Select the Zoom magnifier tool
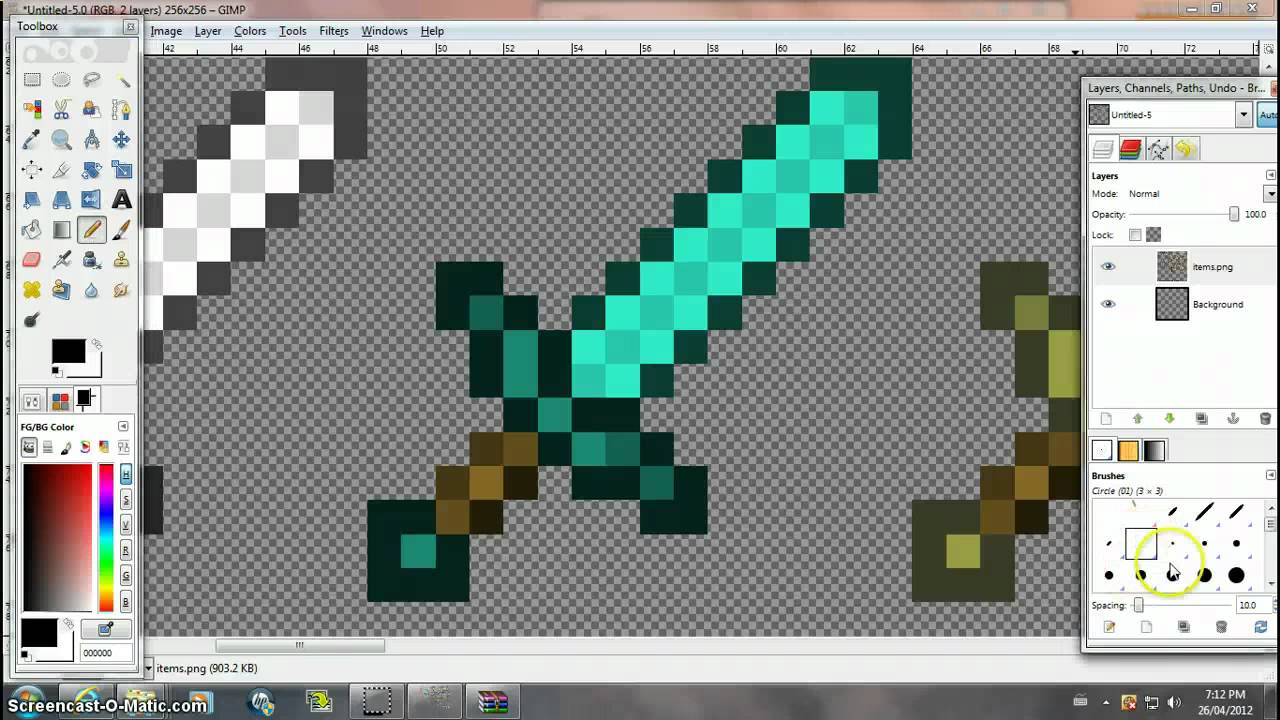The image size is (1280, 720). pos(62,140)
